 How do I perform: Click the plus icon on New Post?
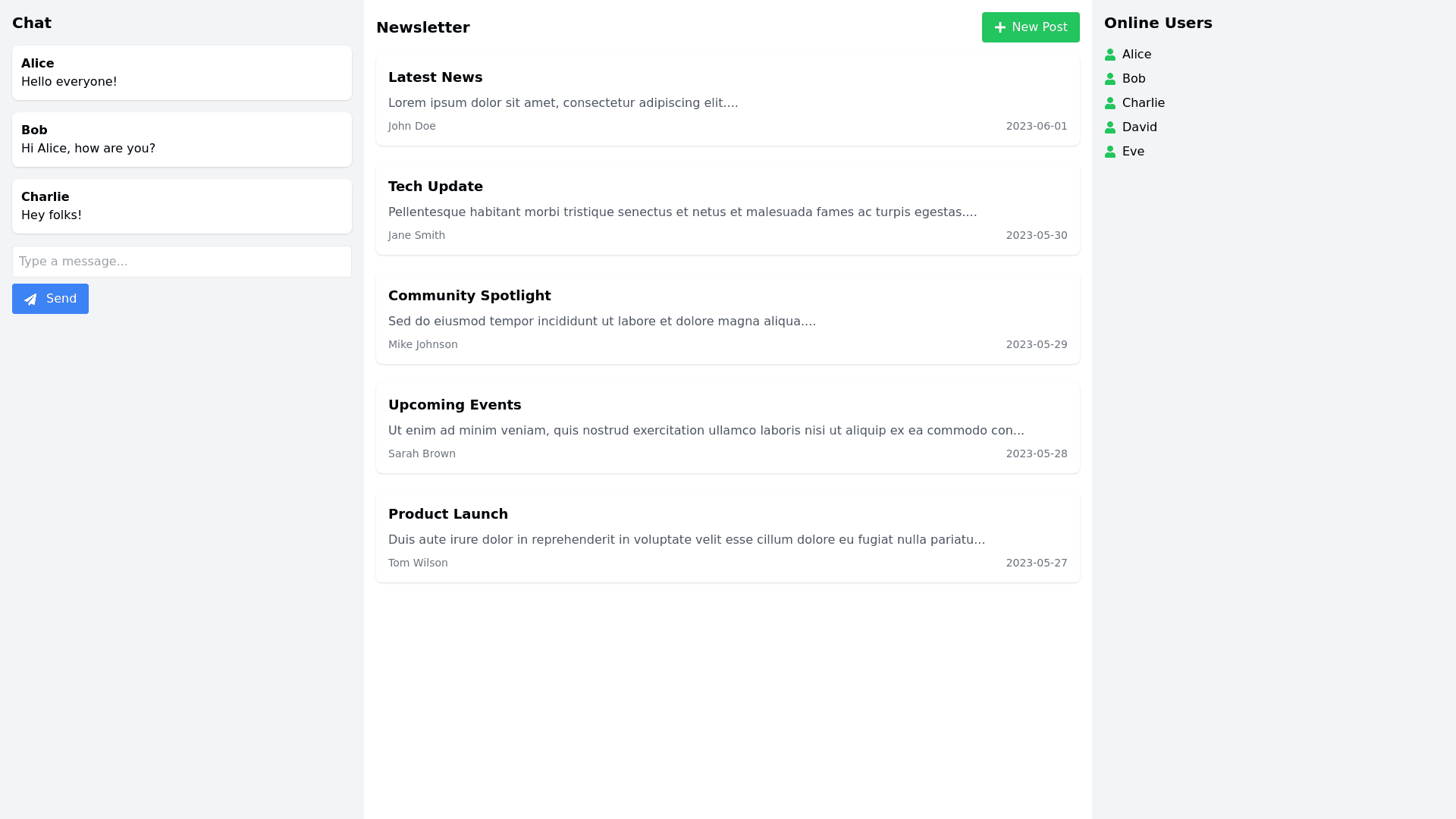pyautogui.click(x=1000, y=27)
